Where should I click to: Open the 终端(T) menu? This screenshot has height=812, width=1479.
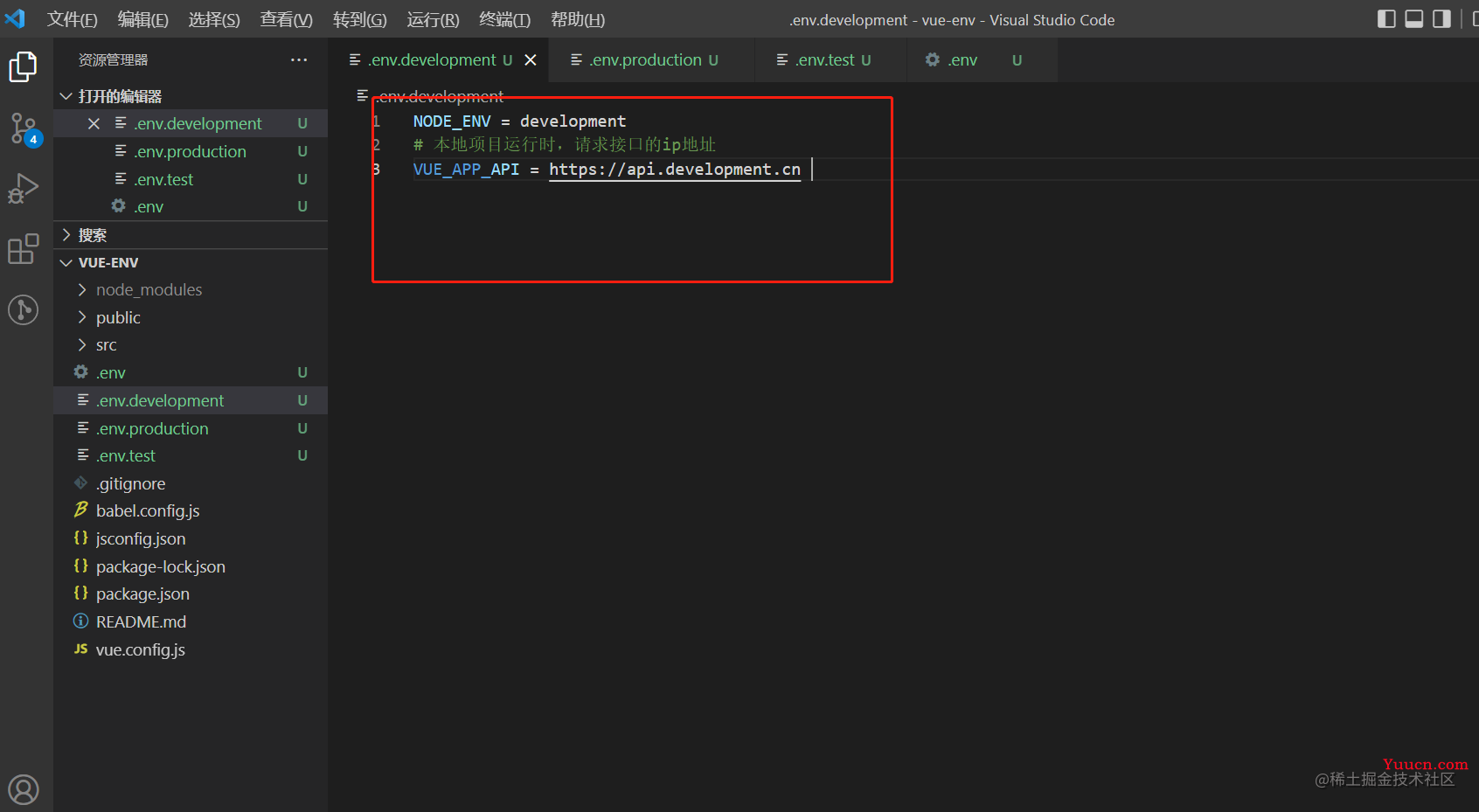click(x=505, y=19)
